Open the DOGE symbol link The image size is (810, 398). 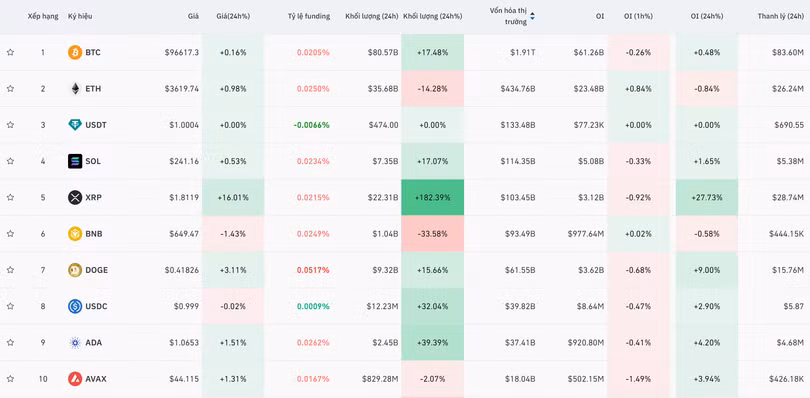[x=97, y=270]
